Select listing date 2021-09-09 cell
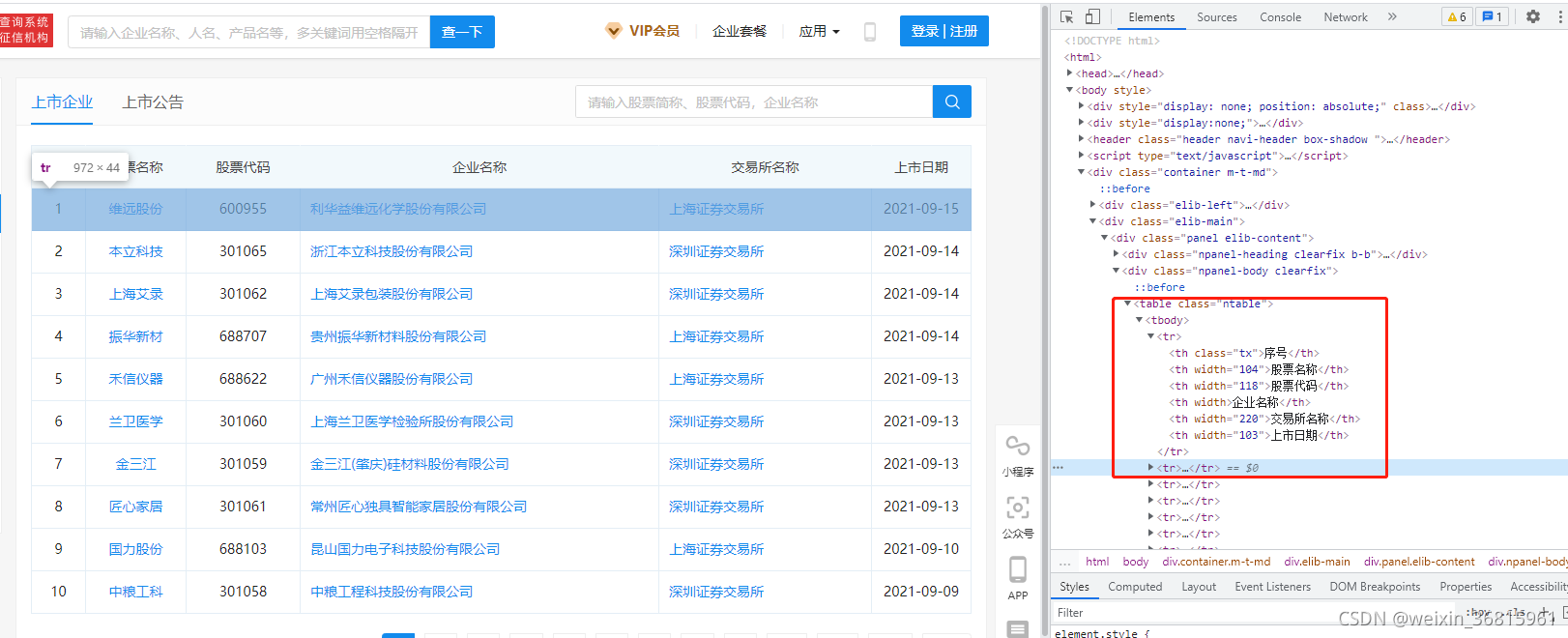The height and width of the screenshot is (638, 1568). point(921,592)
